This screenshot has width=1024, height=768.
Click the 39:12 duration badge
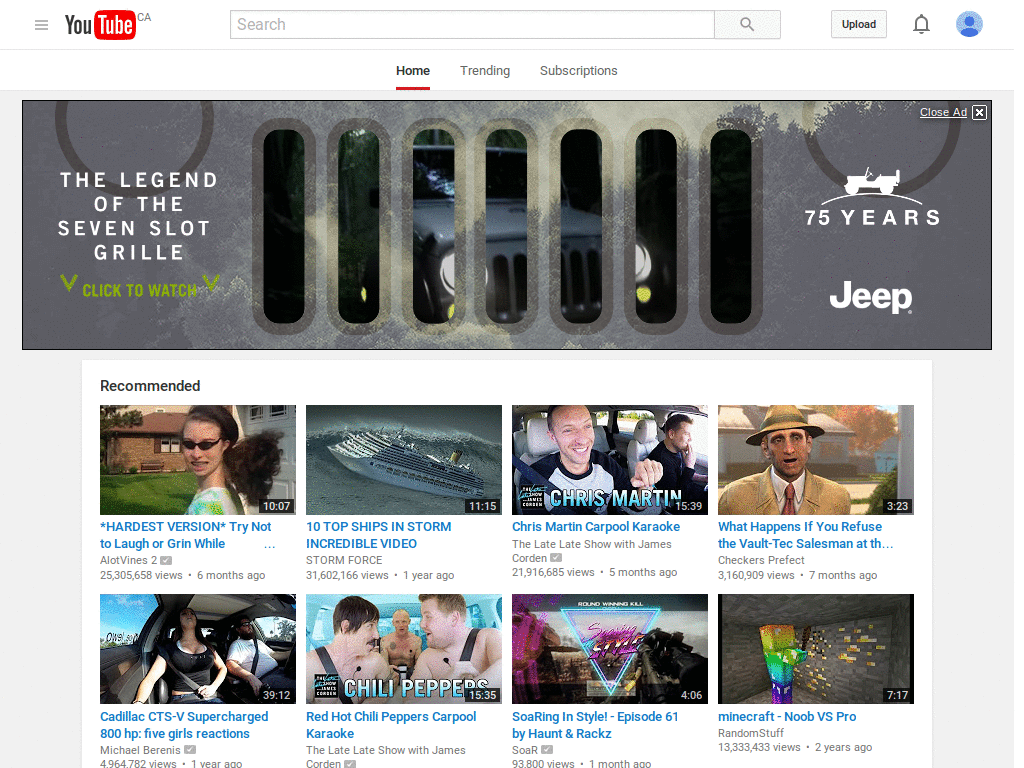276,696
